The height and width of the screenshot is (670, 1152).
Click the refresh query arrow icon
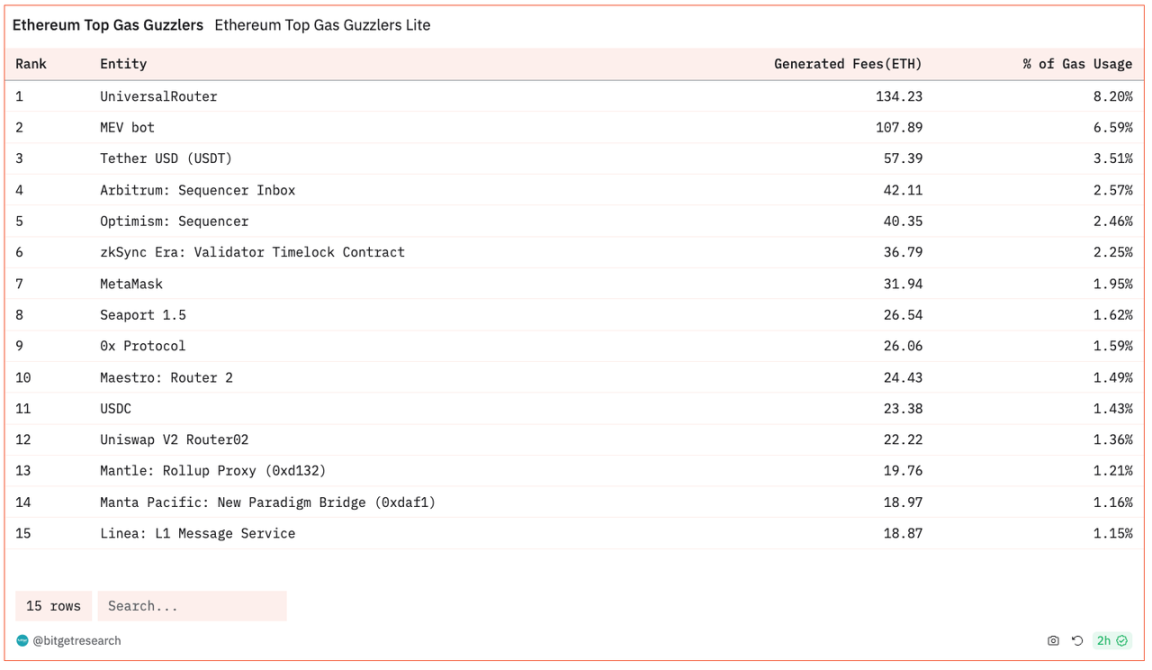pos(1077,641)
